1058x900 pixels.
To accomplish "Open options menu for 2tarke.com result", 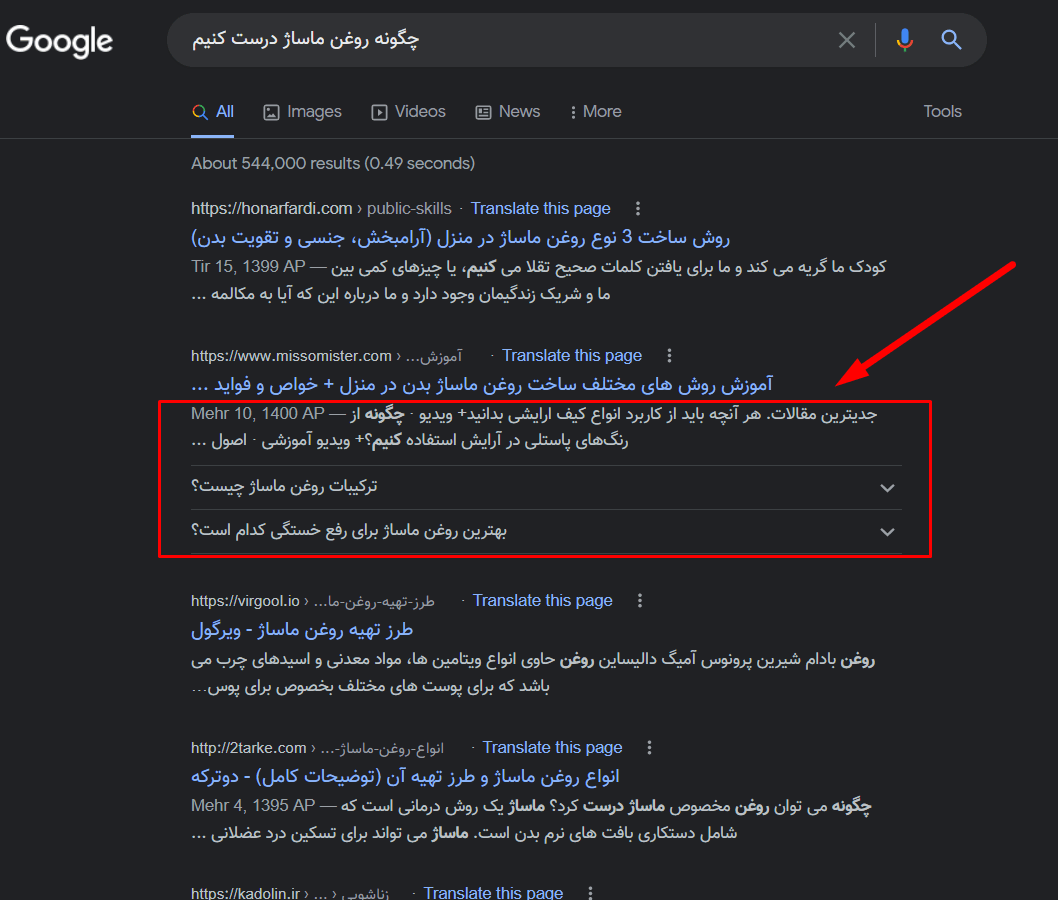I will (650, 748).
